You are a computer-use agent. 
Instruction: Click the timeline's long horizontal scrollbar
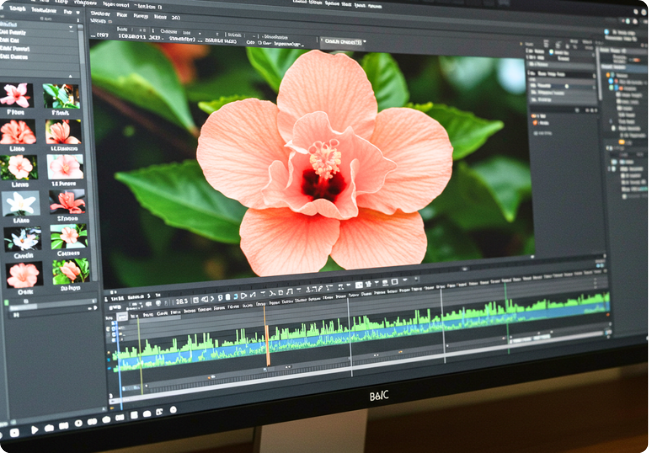361,368
